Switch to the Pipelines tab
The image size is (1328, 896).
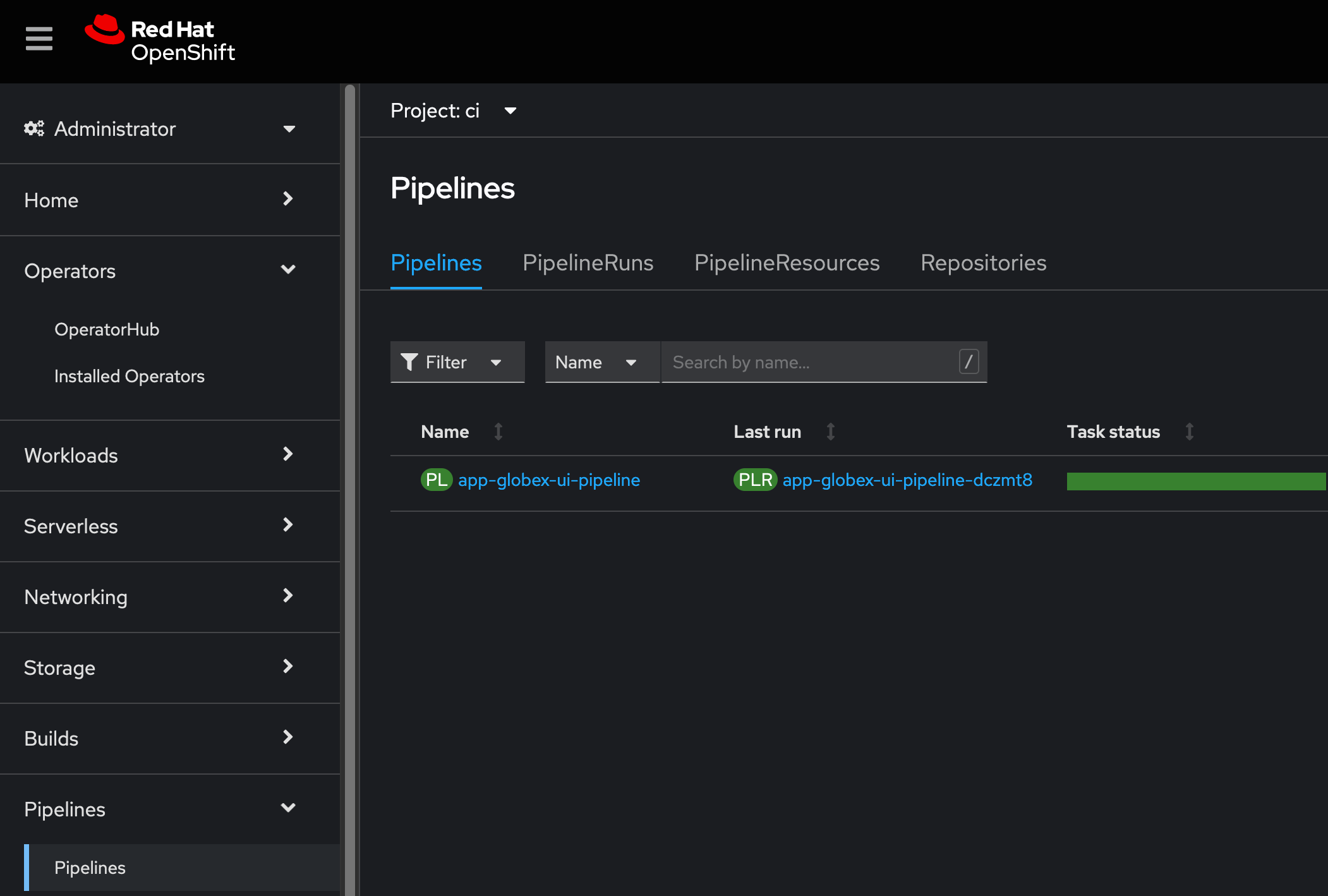point(436,263)
